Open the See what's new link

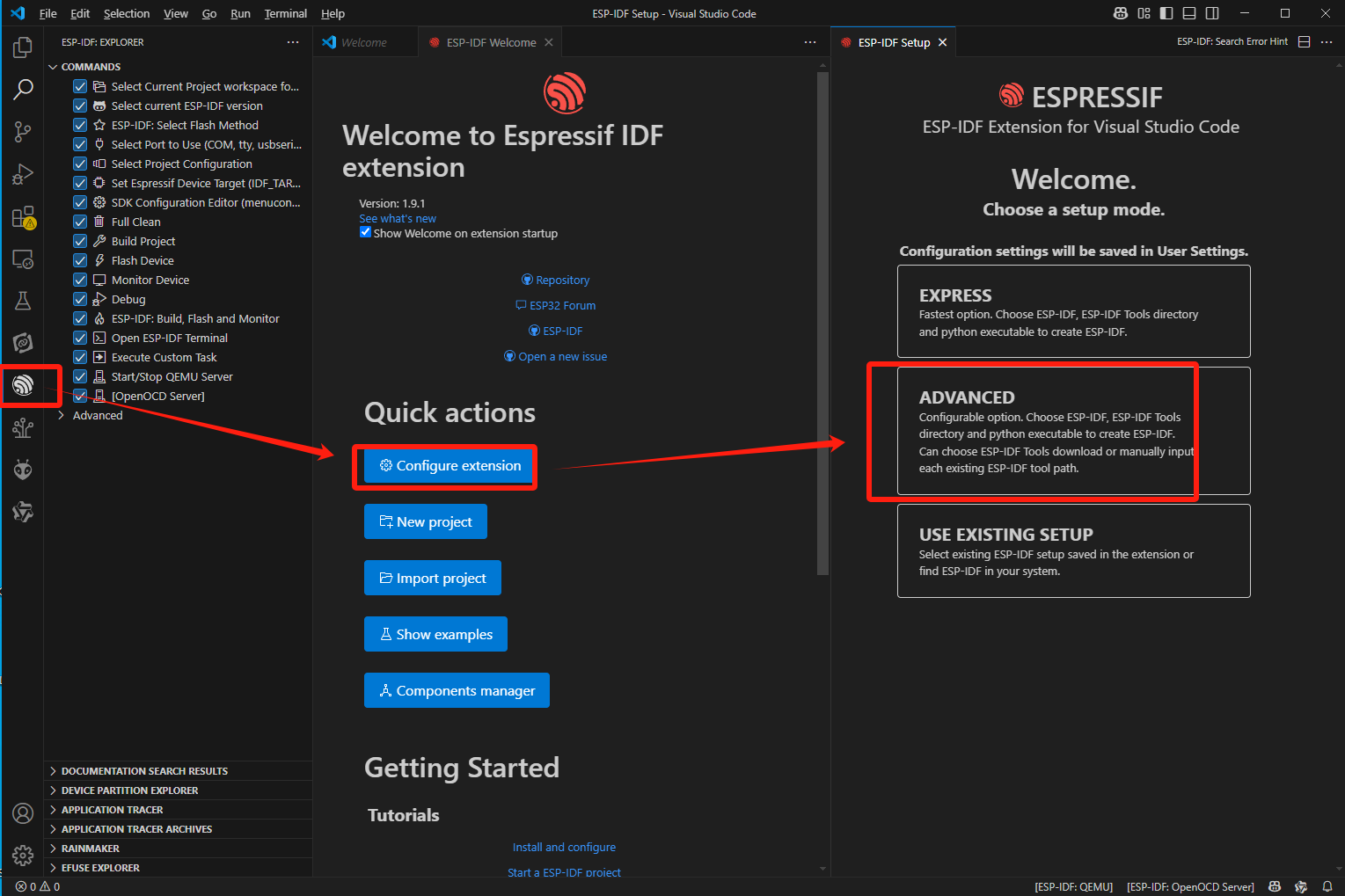click(398, 218)
